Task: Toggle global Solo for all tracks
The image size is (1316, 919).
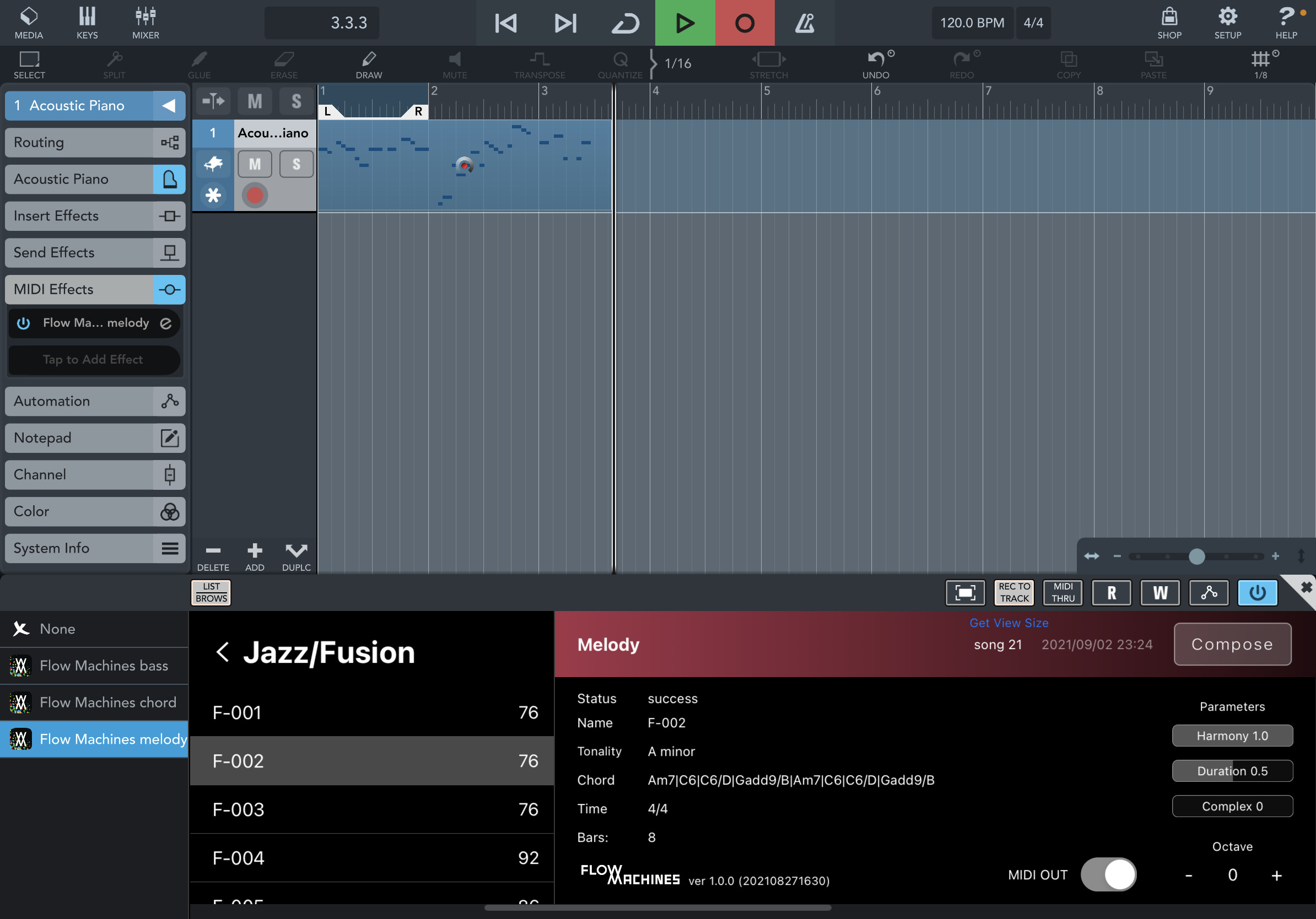Action: (296, 101)
